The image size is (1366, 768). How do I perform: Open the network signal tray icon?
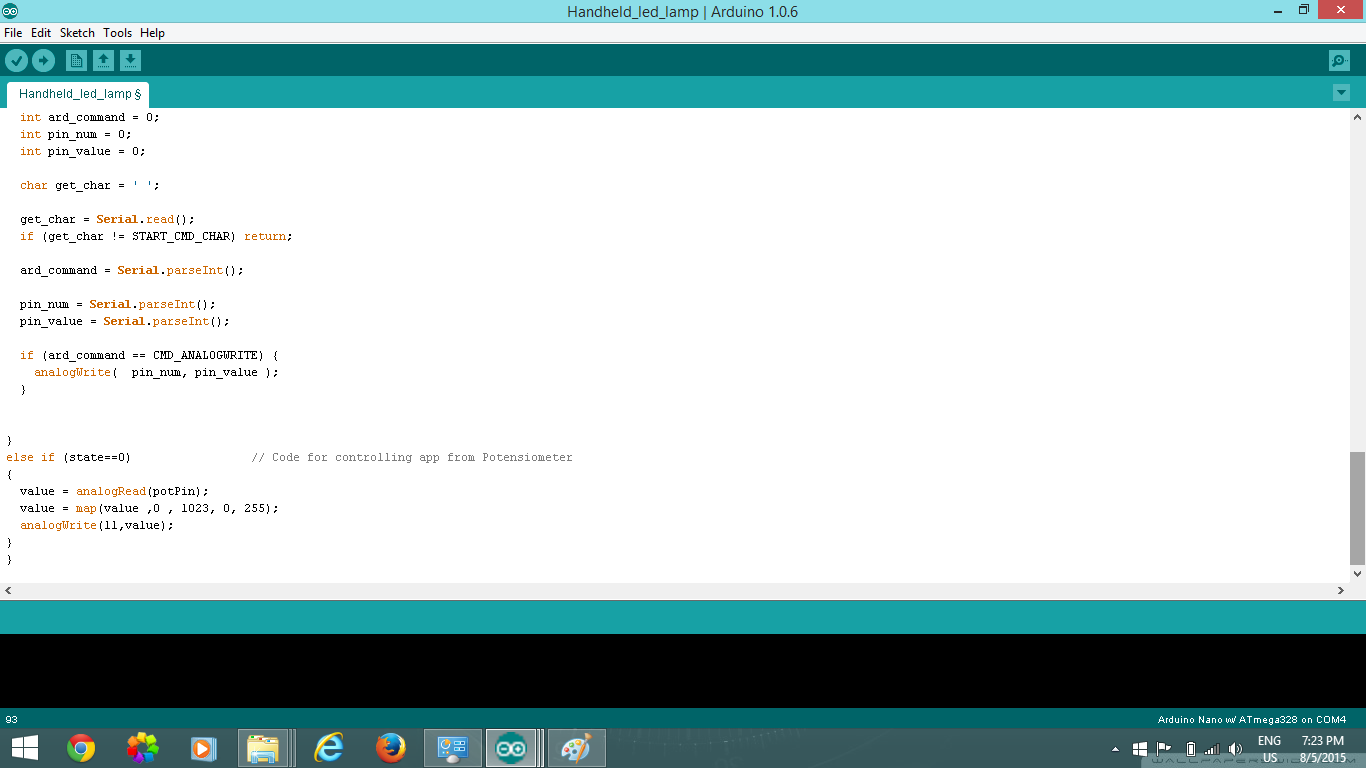(1212, 749)
